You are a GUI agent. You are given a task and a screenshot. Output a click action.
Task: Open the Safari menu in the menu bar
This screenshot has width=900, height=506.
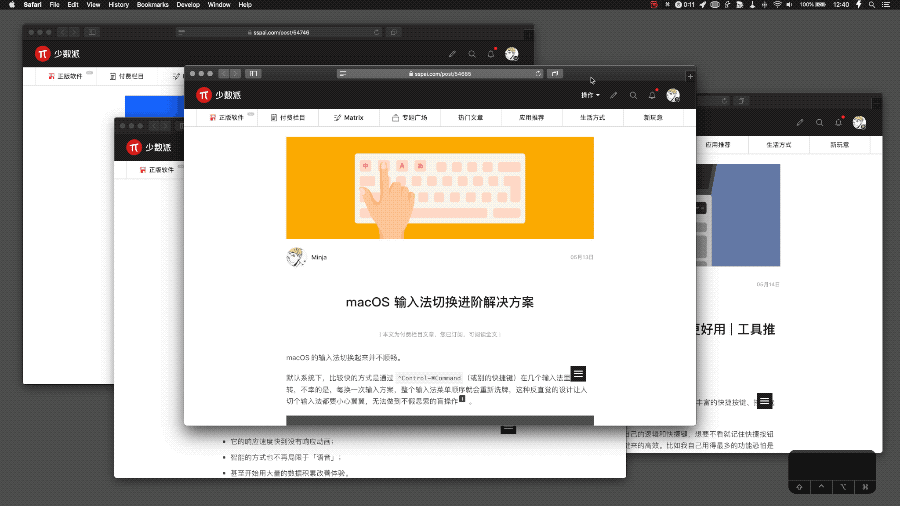pos(32,5)
